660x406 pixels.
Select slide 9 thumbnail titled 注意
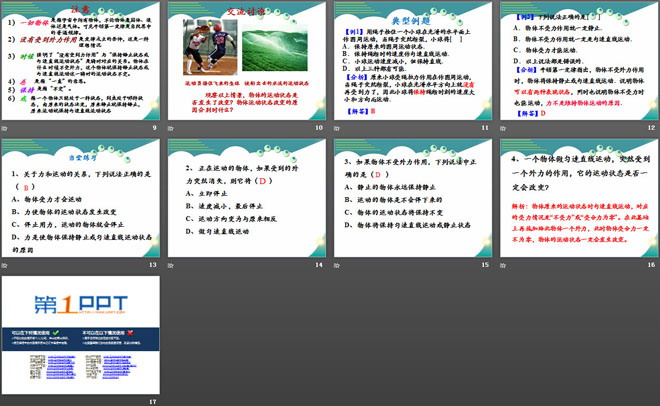pos(81,61)
